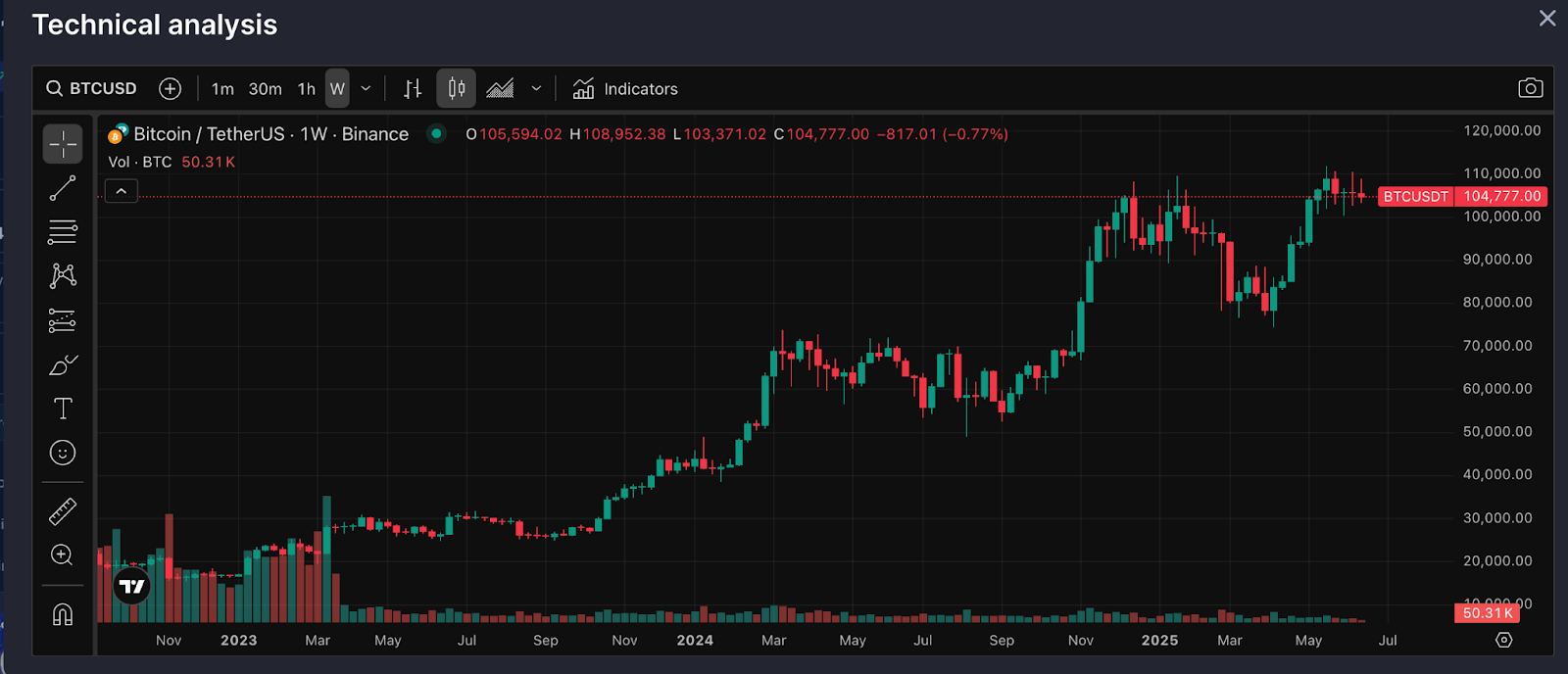Click the 100,000.00 price axis label

pyautogui.click(x=1501, y=217)
